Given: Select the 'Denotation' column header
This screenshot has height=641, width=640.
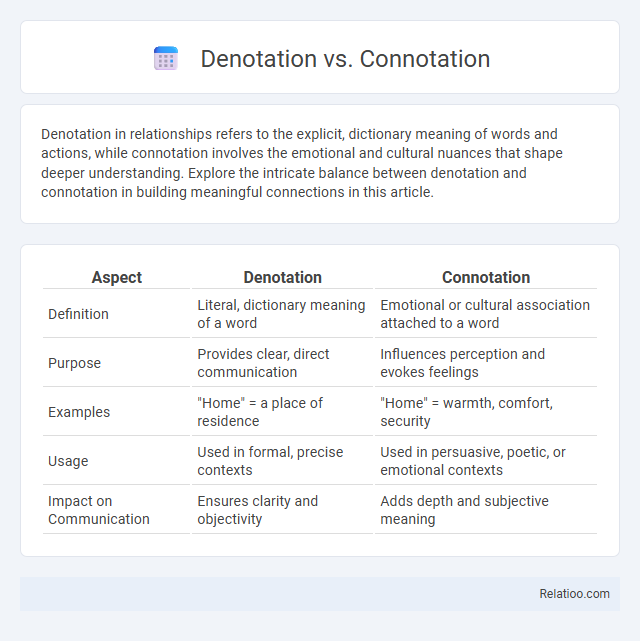Looking at the screenshot, I should (282, 277).
